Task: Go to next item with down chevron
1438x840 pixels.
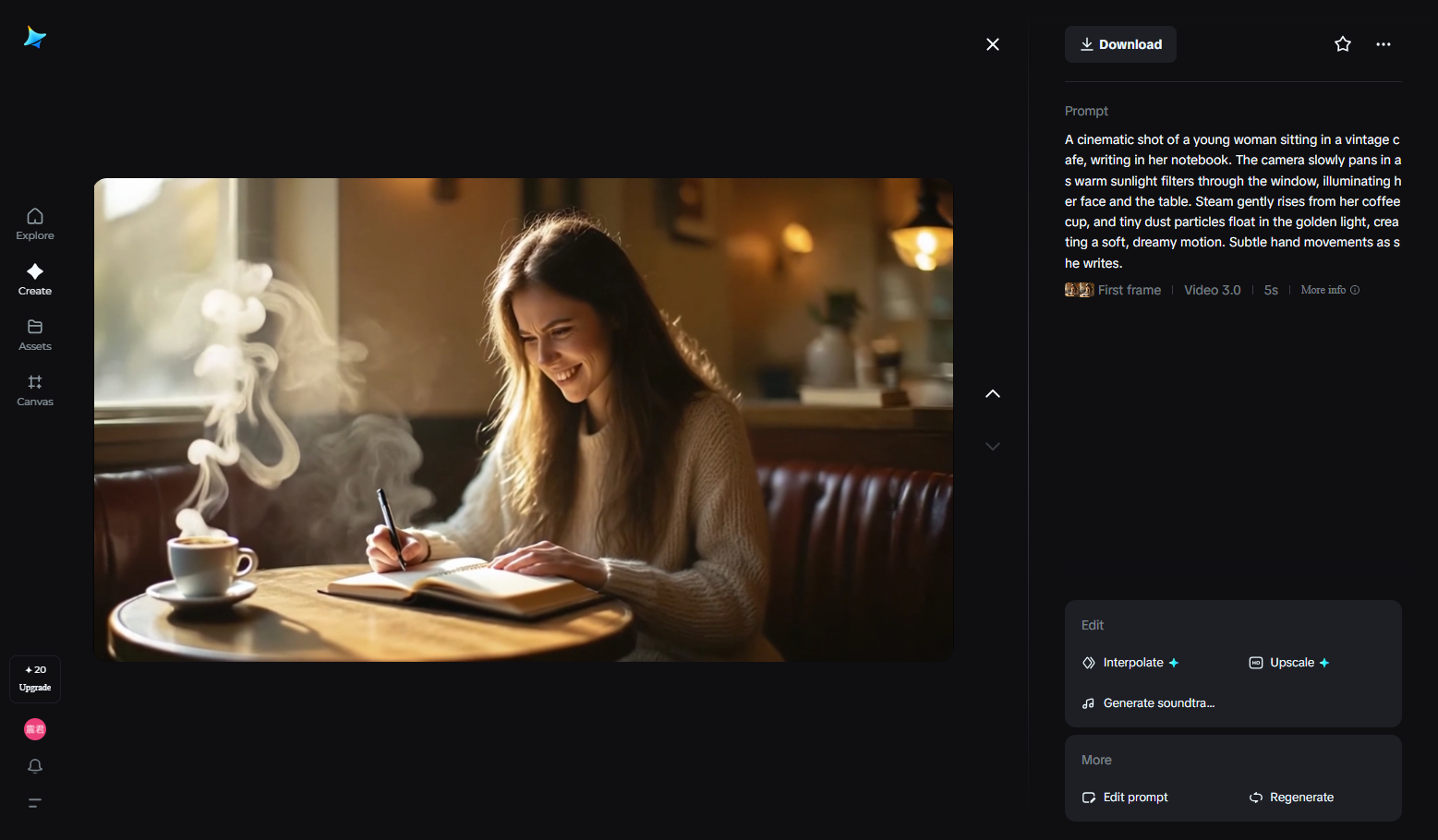Action: pos(993,446)
